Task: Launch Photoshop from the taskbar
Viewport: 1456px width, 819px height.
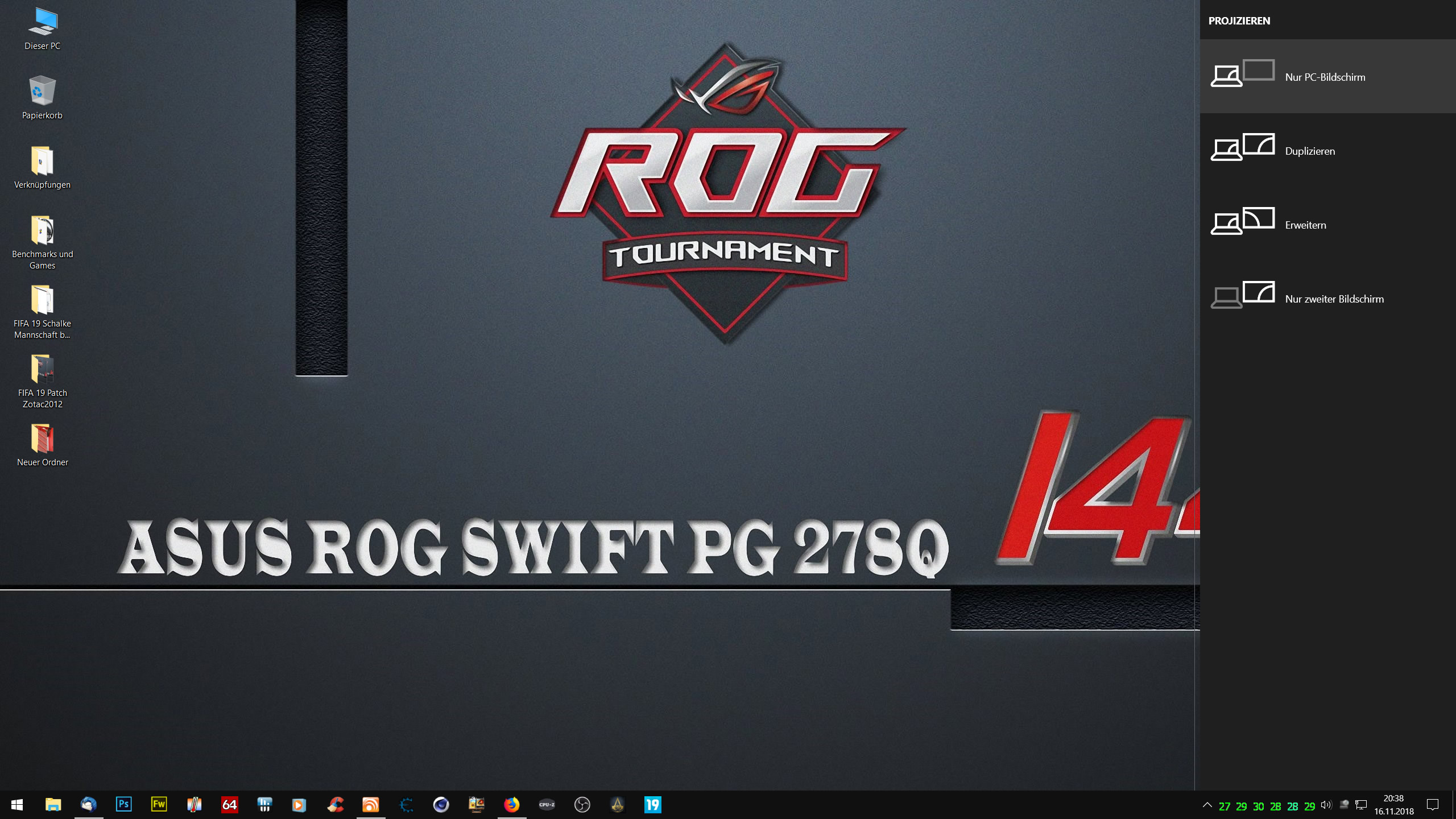Action: (x=123, y=804)
